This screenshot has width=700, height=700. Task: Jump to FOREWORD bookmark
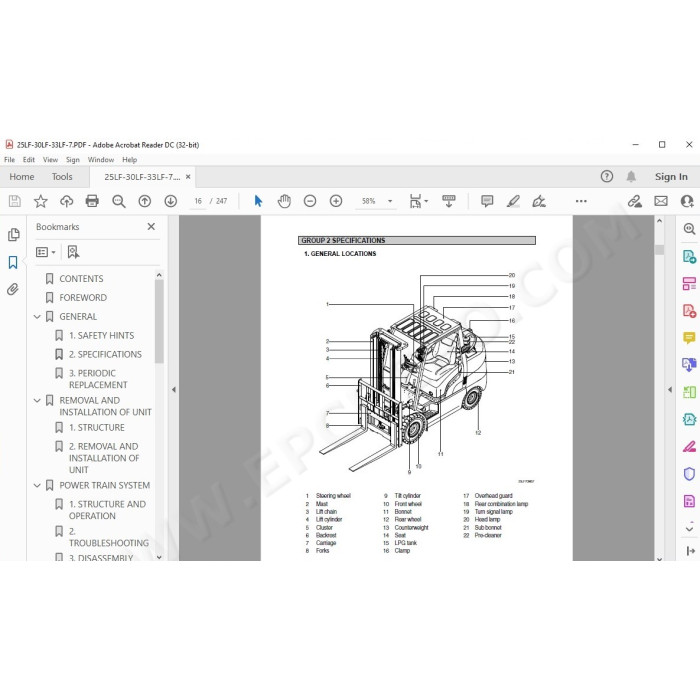pyautogui.click(x=83, y=298)
